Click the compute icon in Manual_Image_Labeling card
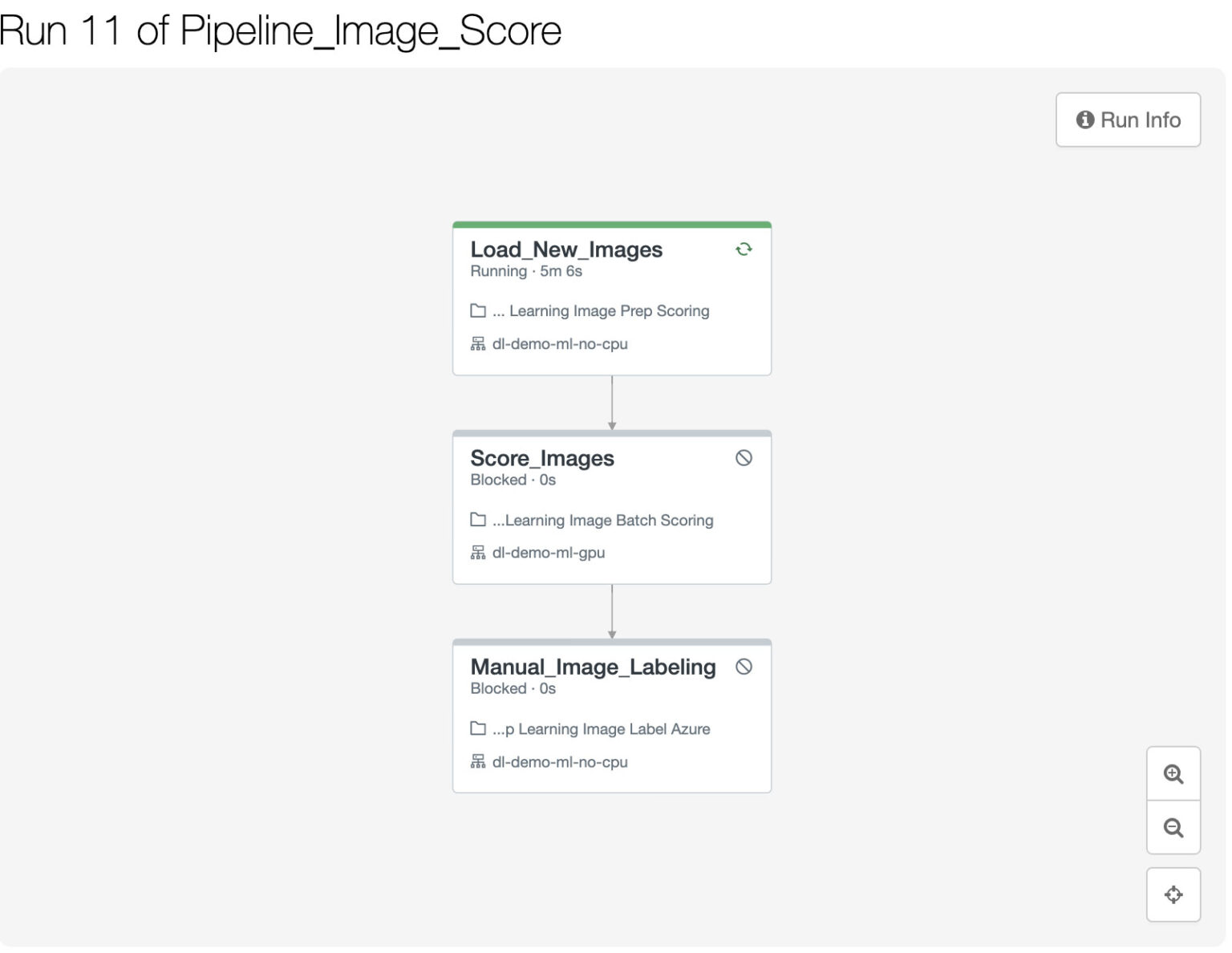Image resolution: width=1232 pixels, height=953 pixels. coord(477,762)
